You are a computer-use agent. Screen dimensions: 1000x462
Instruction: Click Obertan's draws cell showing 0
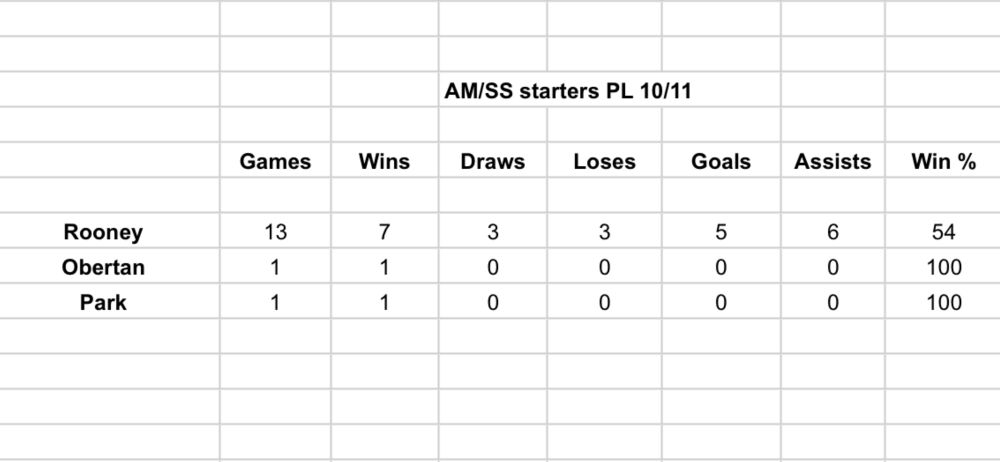coord(492,266)
